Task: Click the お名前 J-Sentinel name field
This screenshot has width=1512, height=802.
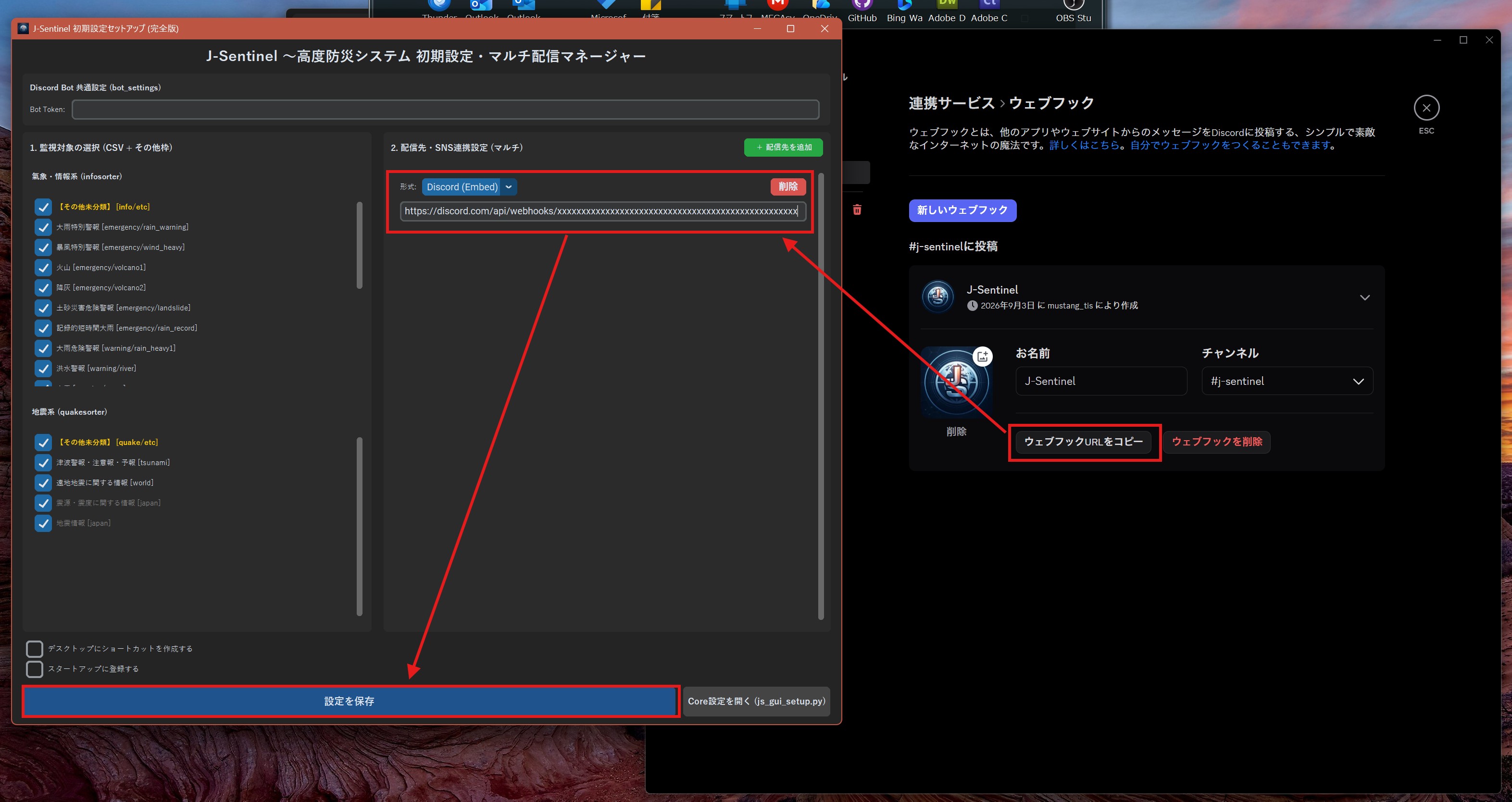Action: click(1101, 382)
